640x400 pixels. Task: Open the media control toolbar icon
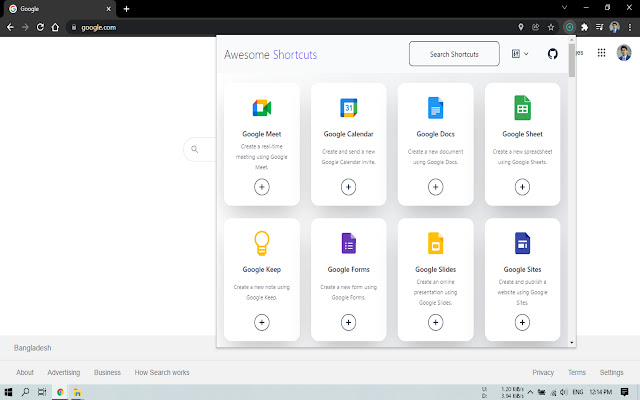pyautogui.click(x=600, y=27)
